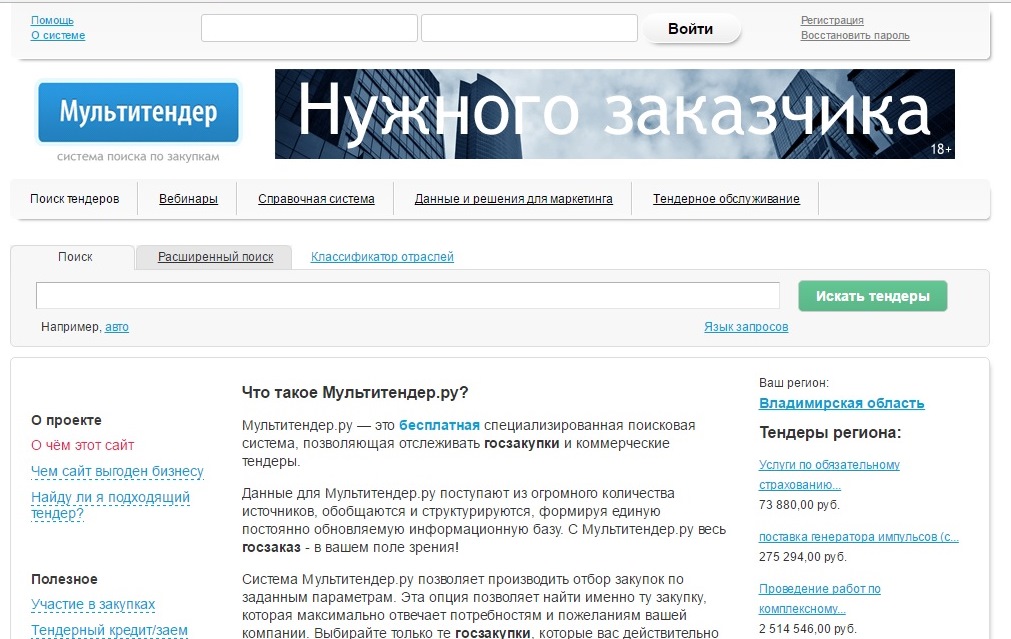This screenshot has width=1011, height=639.
Task: Click the Нужного заказчика banner
Action: (614, 114)
